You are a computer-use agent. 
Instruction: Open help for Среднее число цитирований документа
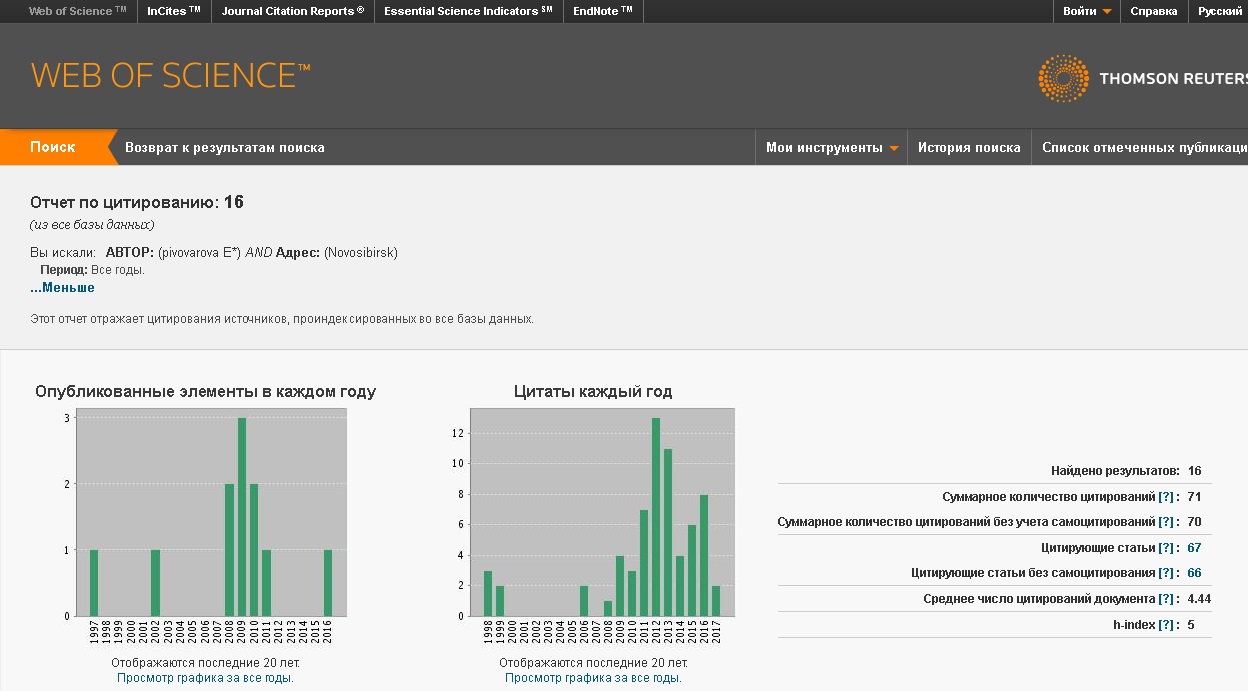tap(1165, 599)
